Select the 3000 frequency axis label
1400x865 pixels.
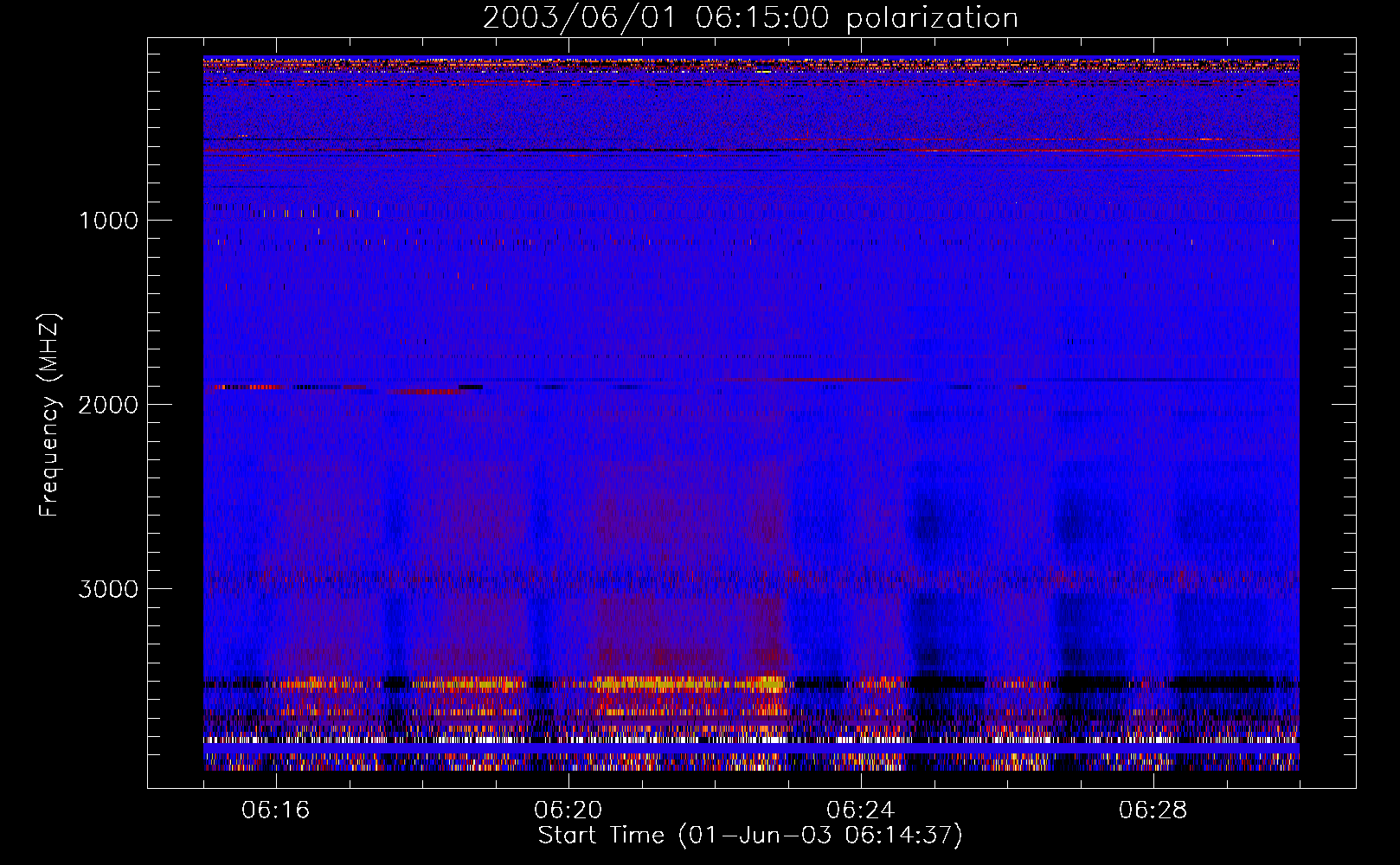pyautogui.click(x=108, y=589)
